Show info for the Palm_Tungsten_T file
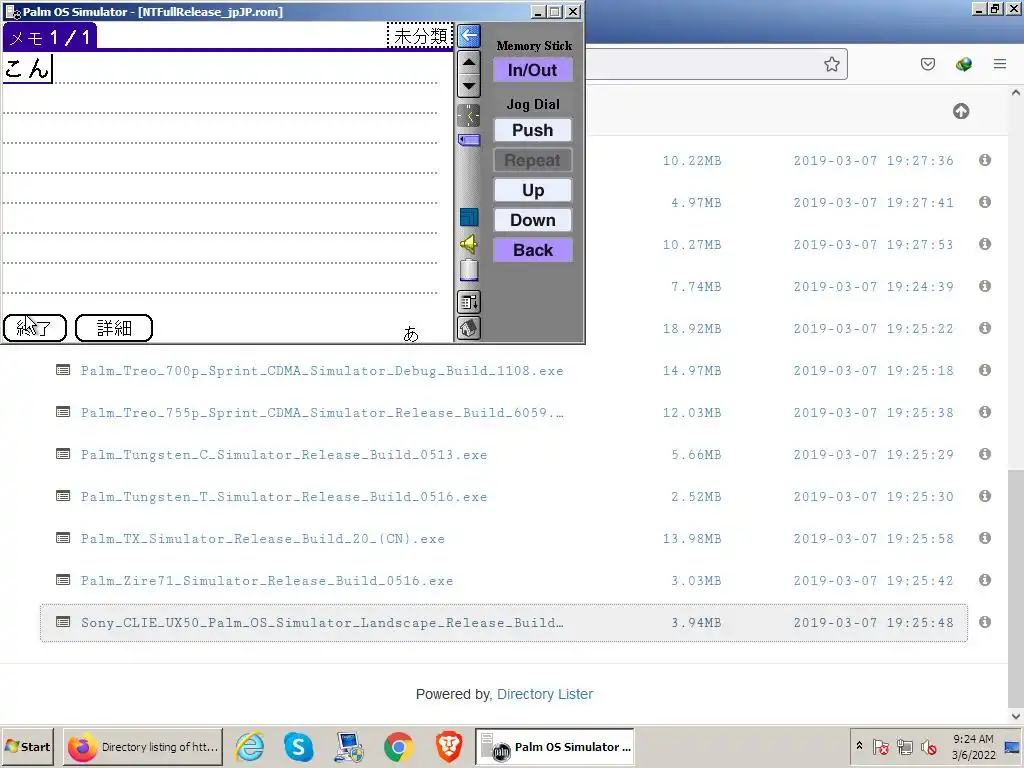The height and width of the screenshot is (768, 1024). tap(985, 496)
